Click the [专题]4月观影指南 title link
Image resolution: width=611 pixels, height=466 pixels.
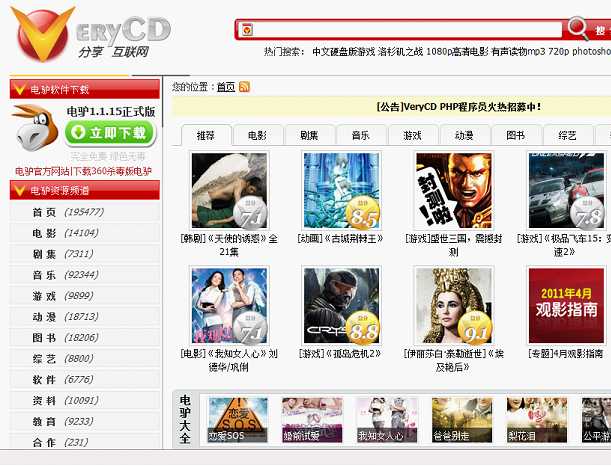point(565,354)
